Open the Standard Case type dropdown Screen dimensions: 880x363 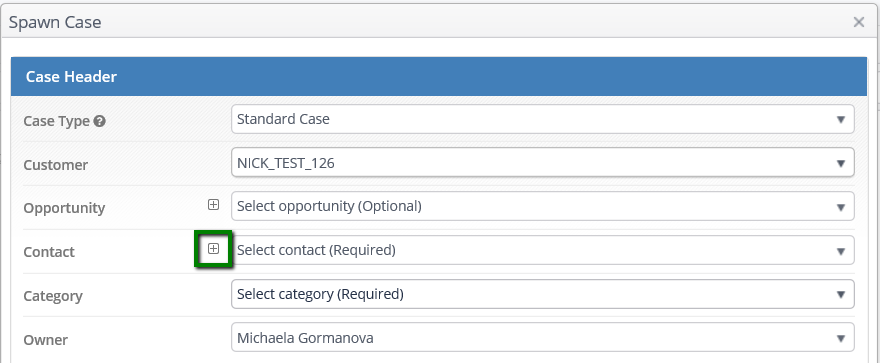pyautogui.click(x=543, y=119)
